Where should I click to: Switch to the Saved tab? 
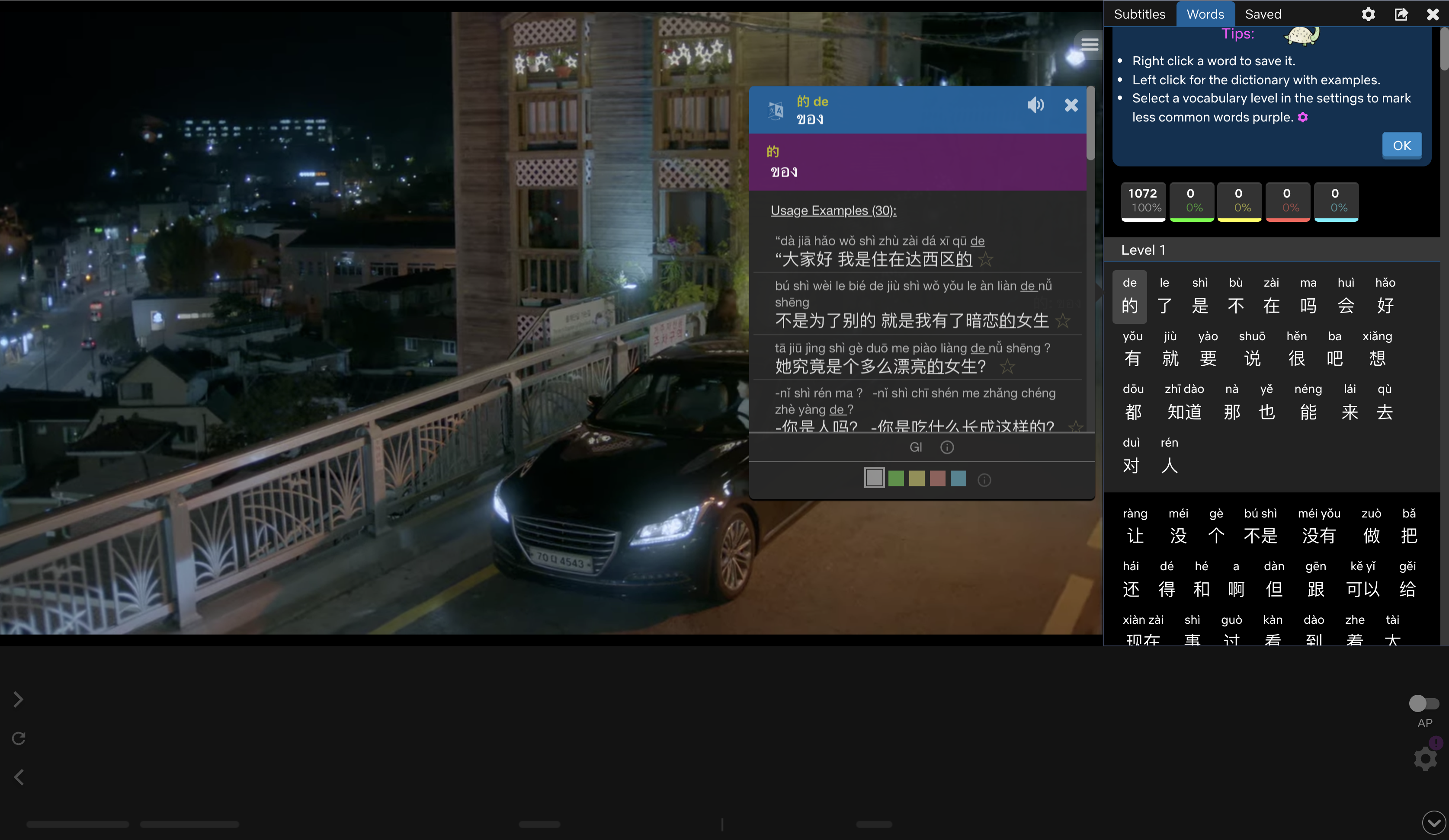click(x=1263, y=14)
